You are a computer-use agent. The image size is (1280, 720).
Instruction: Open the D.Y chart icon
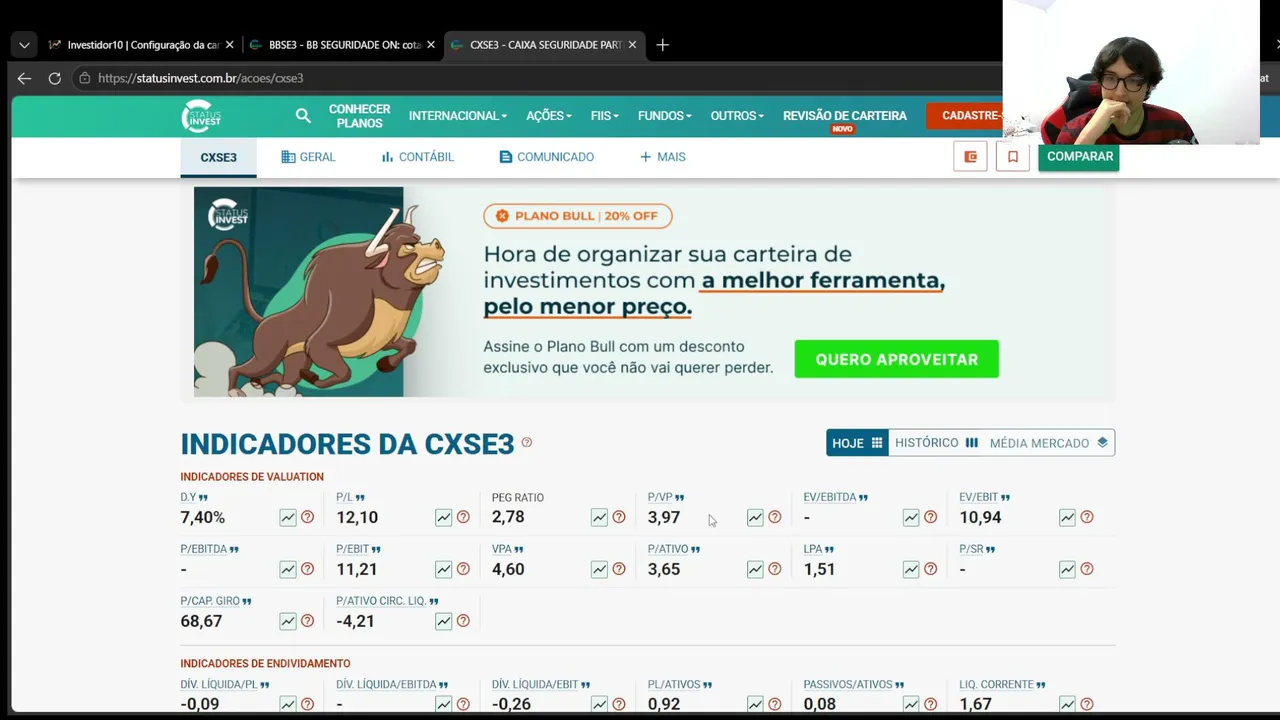288,517
